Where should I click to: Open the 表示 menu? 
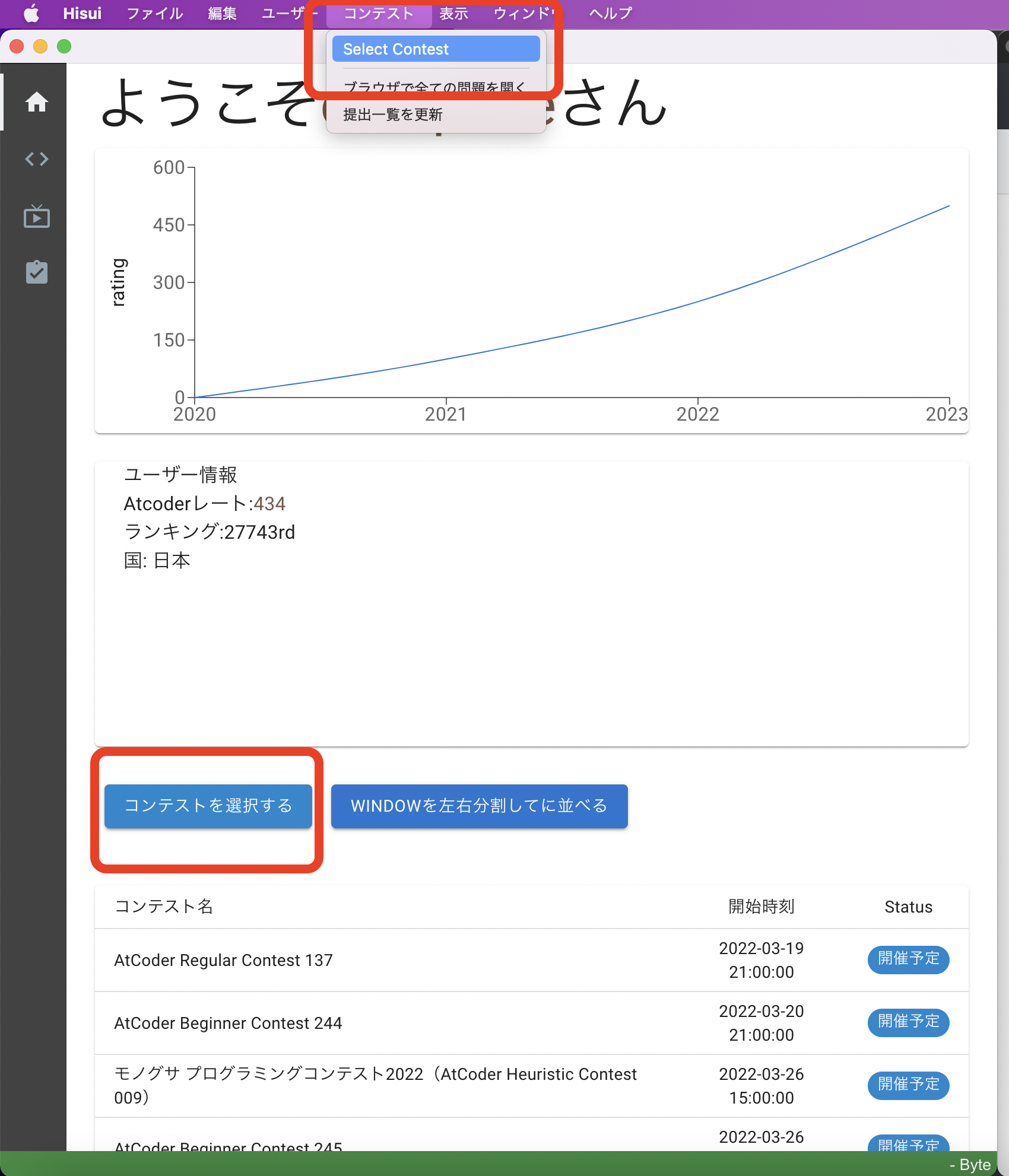pyautogui.click(x=454, y=13)
